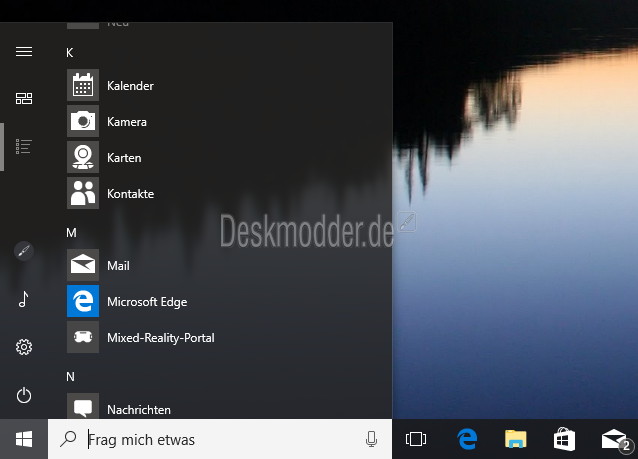Image resolution: width=638 pixels, height=459 pixels.
Task: Open Settings gear in Start sidebar
Action: tap(24, 347)
